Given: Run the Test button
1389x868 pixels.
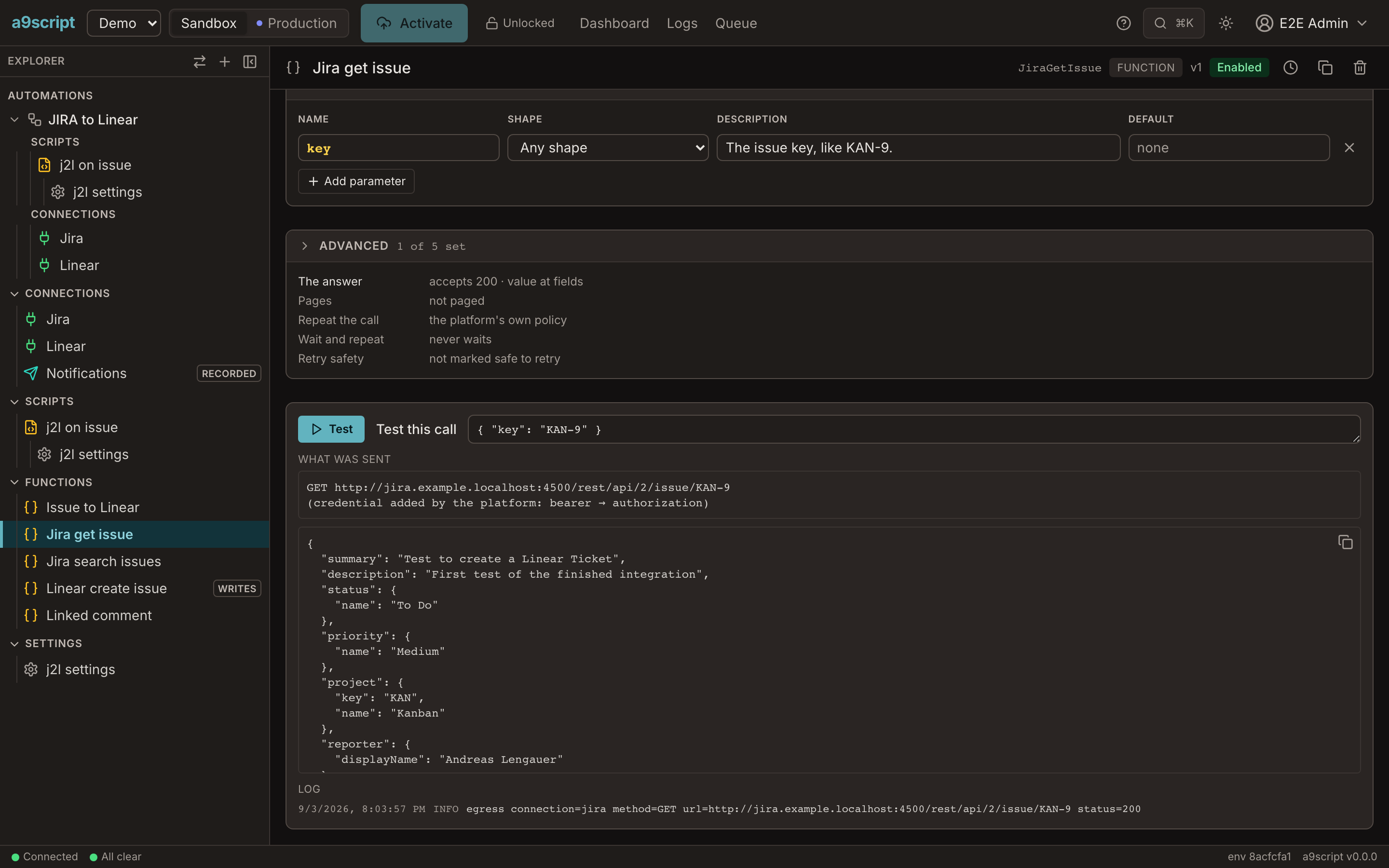Looking at the screenshot, I should click(331, 429).
